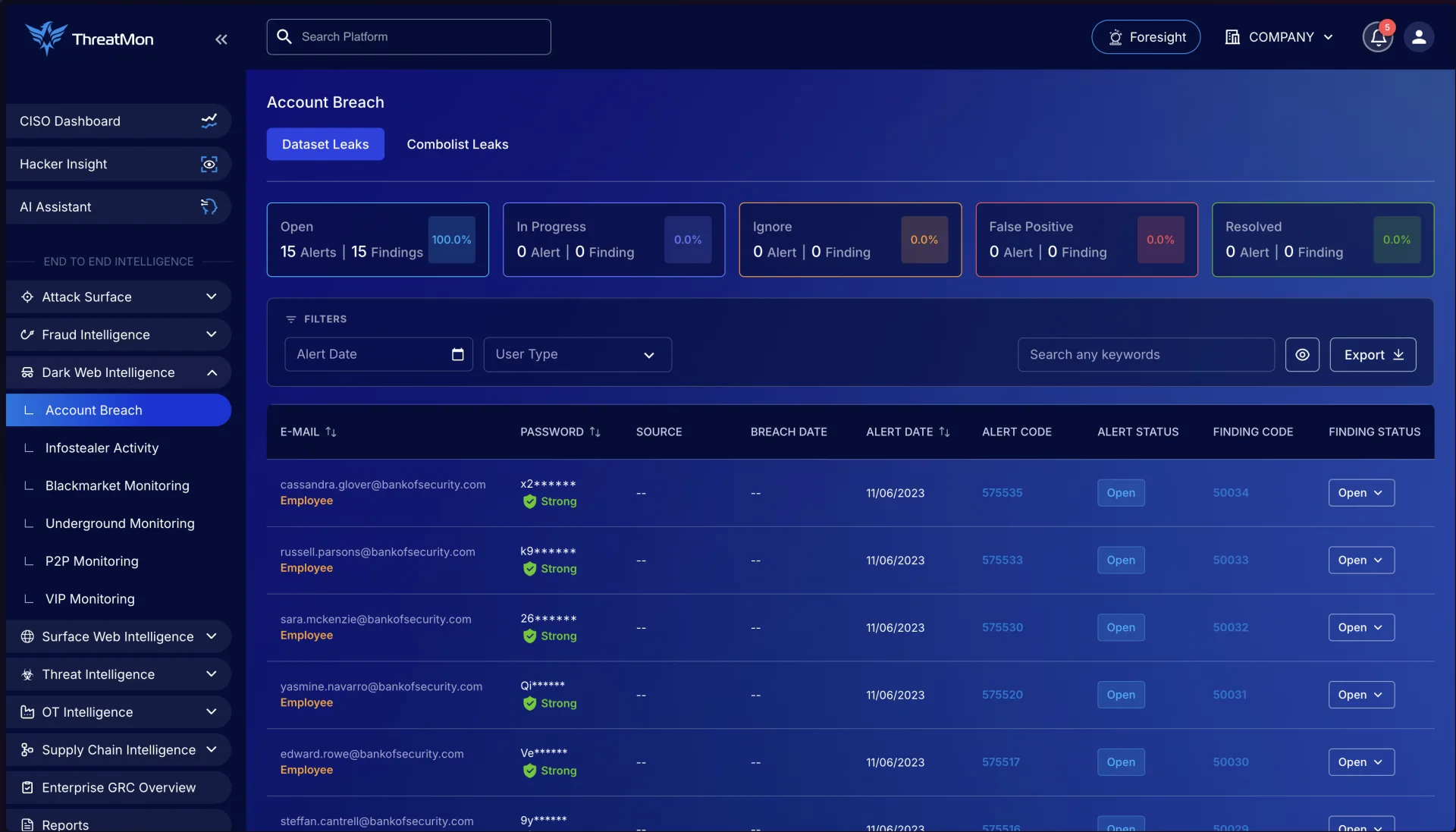Click the AI Assistant icon
Image resolution: width=1456 pixels, height=832 pixels.
[x=209, y=206]
